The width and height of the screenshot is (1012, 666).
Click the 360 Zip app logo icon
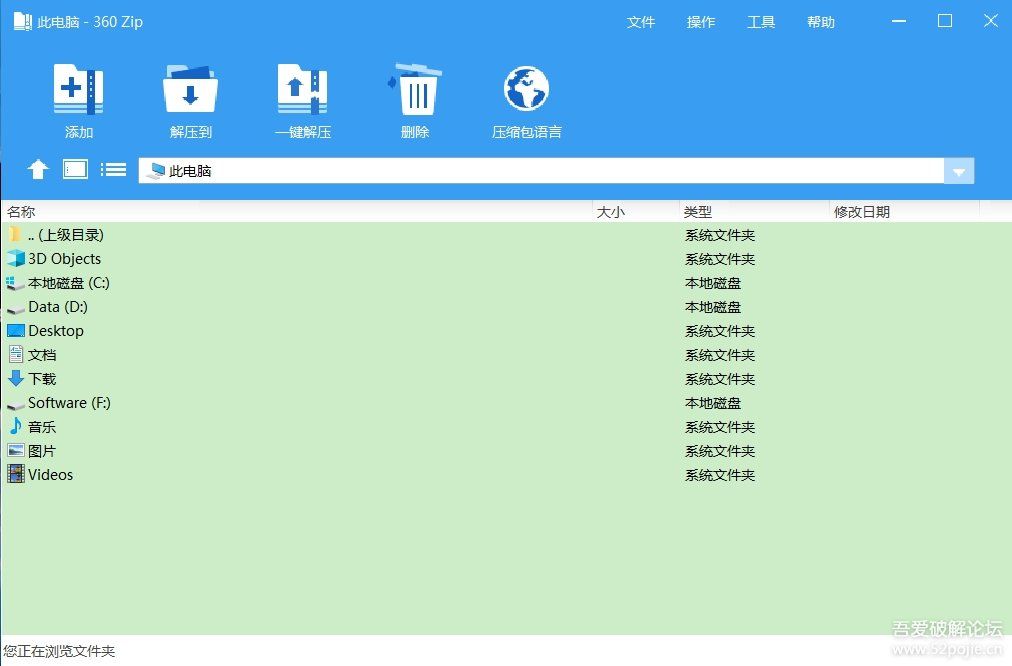coord(23,21)
